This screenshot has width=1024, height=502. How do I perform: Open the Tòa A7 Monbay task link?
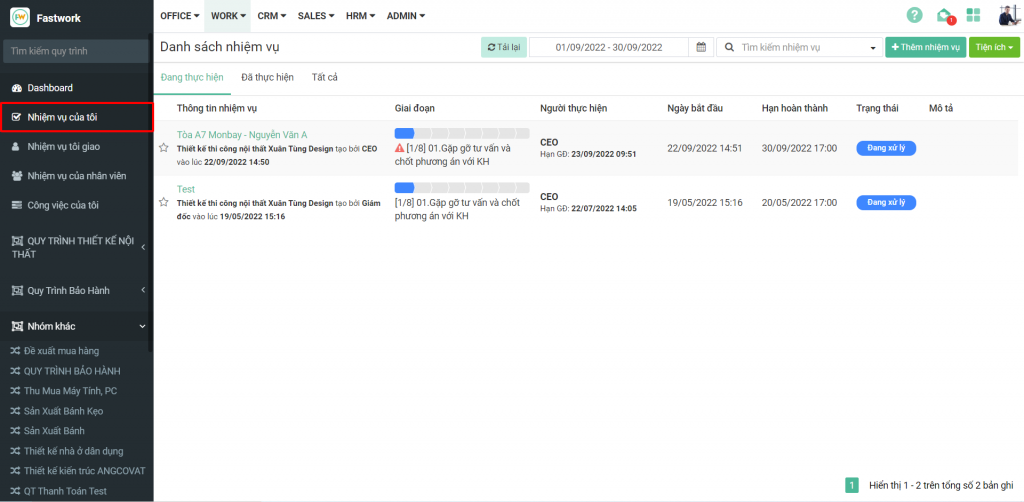click(242, 135)
